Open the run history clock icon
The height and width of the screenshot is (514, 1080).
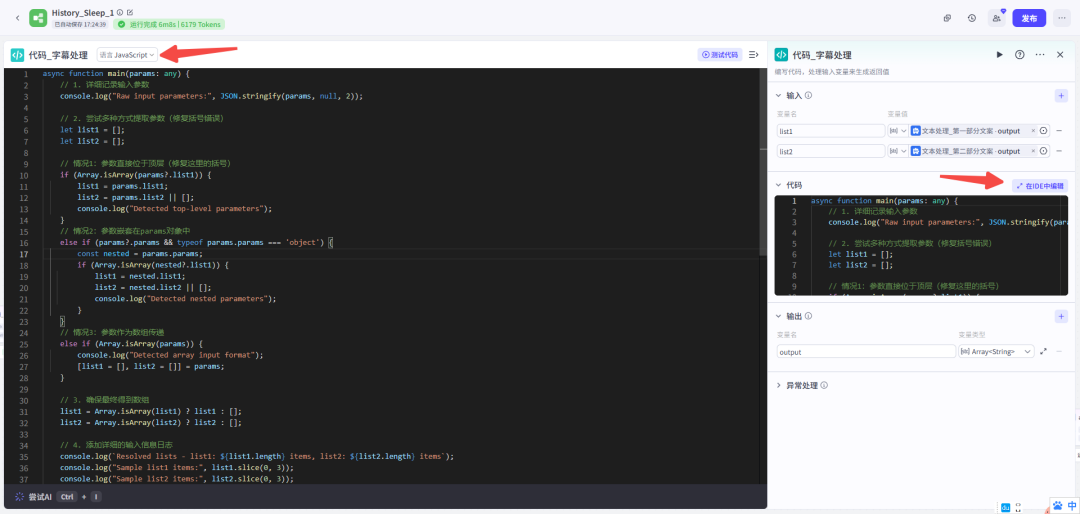(971, 18)
